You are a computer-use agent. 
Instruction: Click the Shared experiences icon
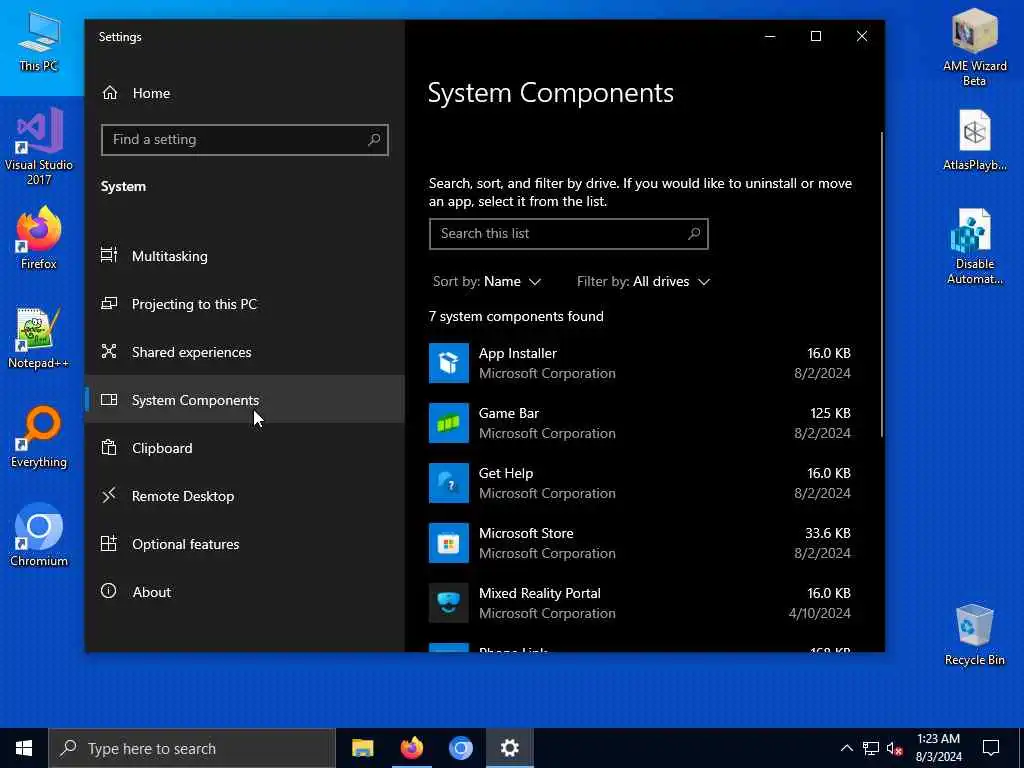click(109, 351)
